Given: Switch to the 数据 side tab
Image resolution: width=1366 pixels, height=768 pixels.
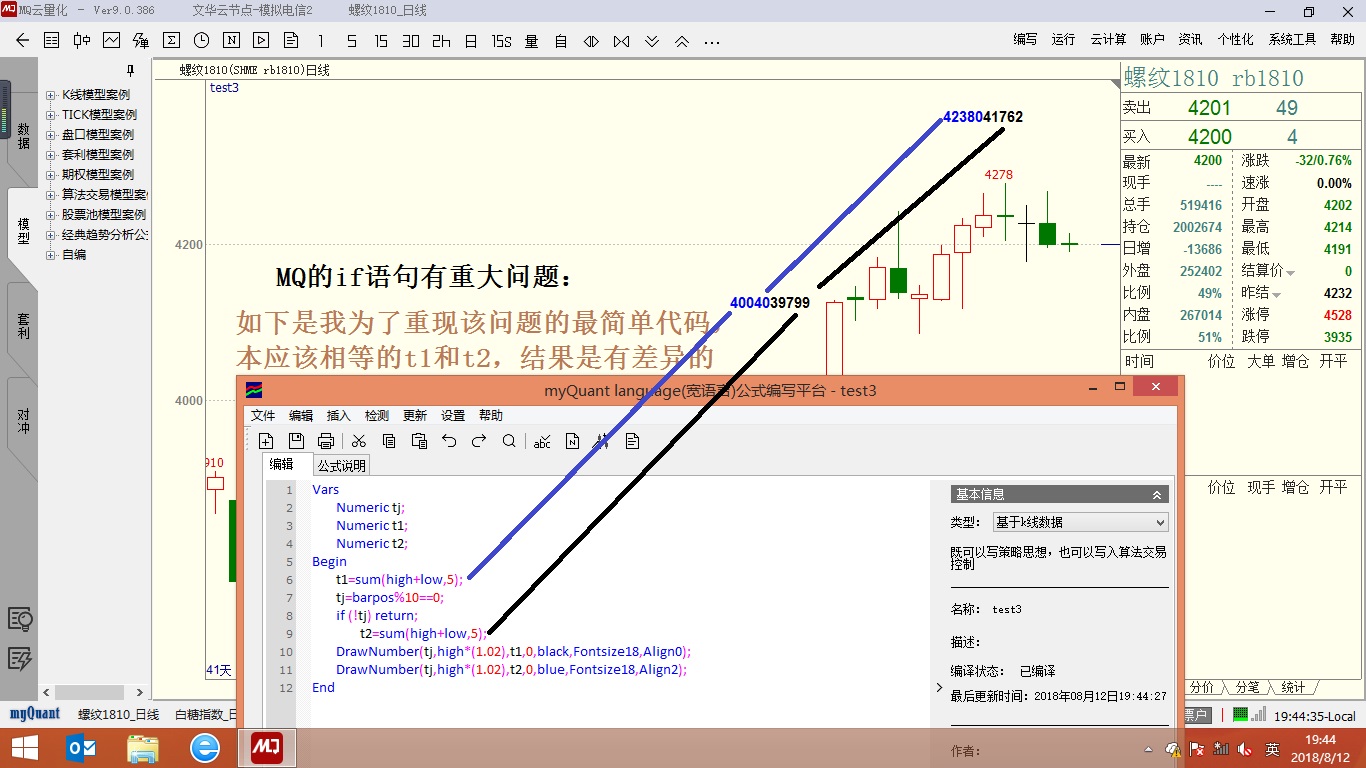Looking at the screenshot, I should tap(22, 135).
